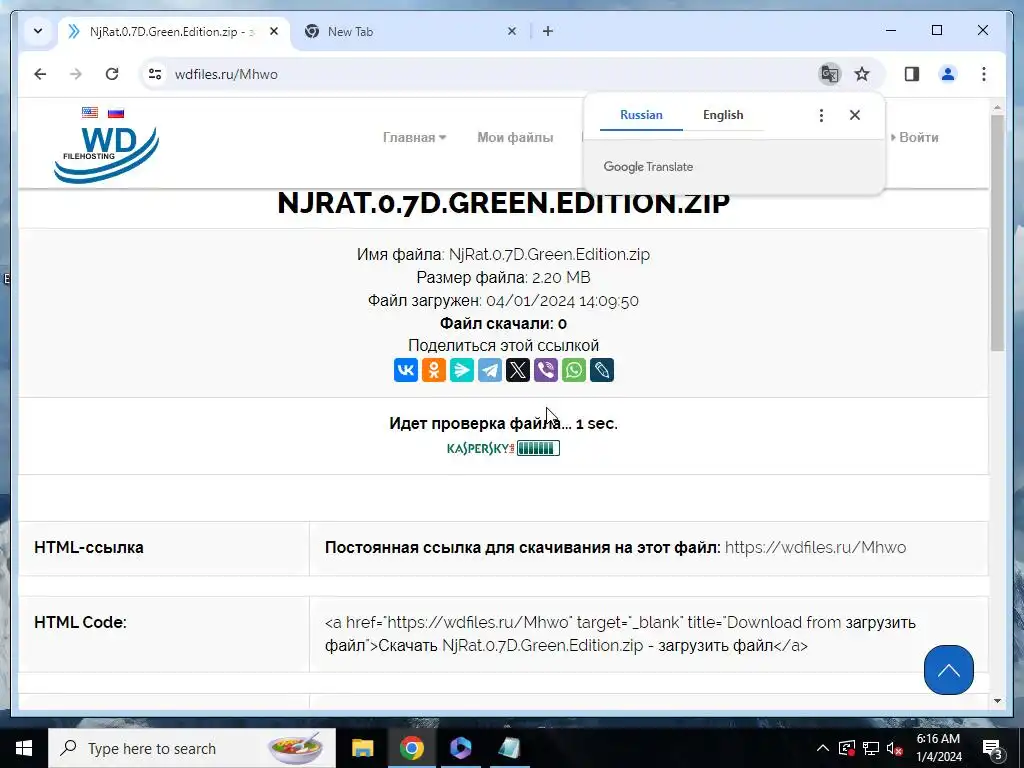Click the Google Translate icon in address bar
Viewport: 1024px width, 768px height.
pyautogui.click(x=829, y=74)
